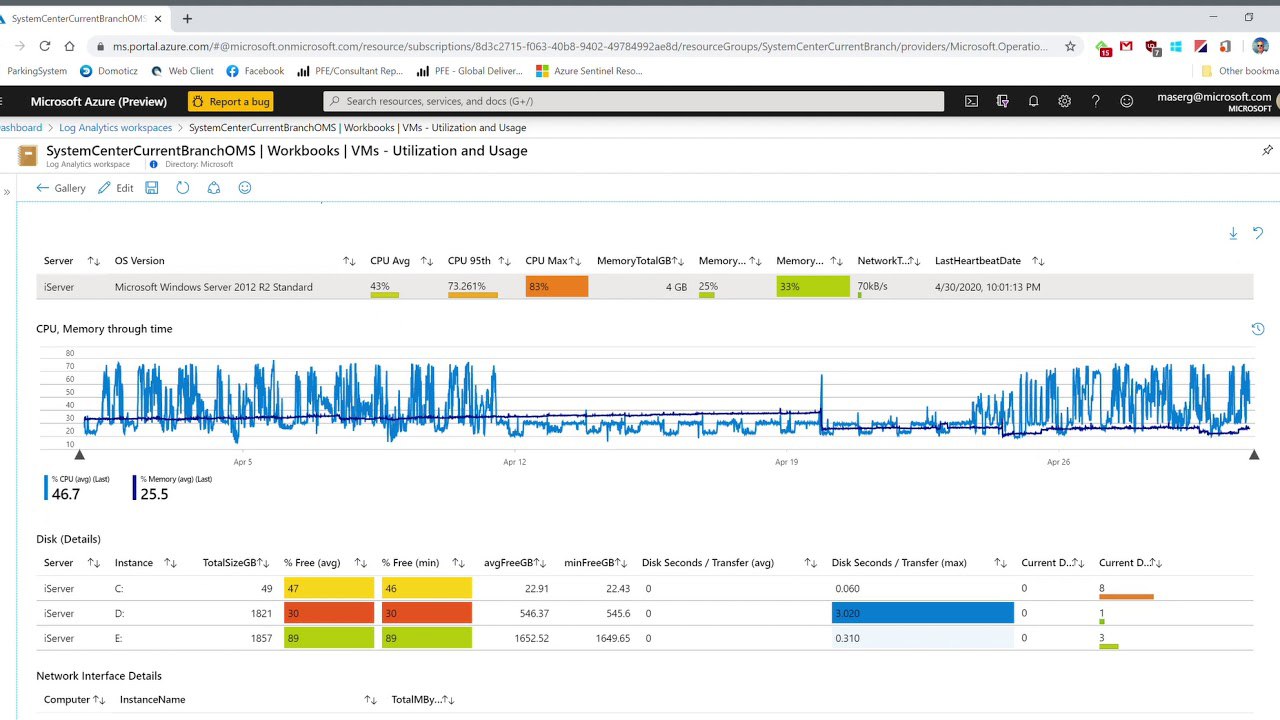Click blue 3.020 disk transfer cell

coord(922,613)
